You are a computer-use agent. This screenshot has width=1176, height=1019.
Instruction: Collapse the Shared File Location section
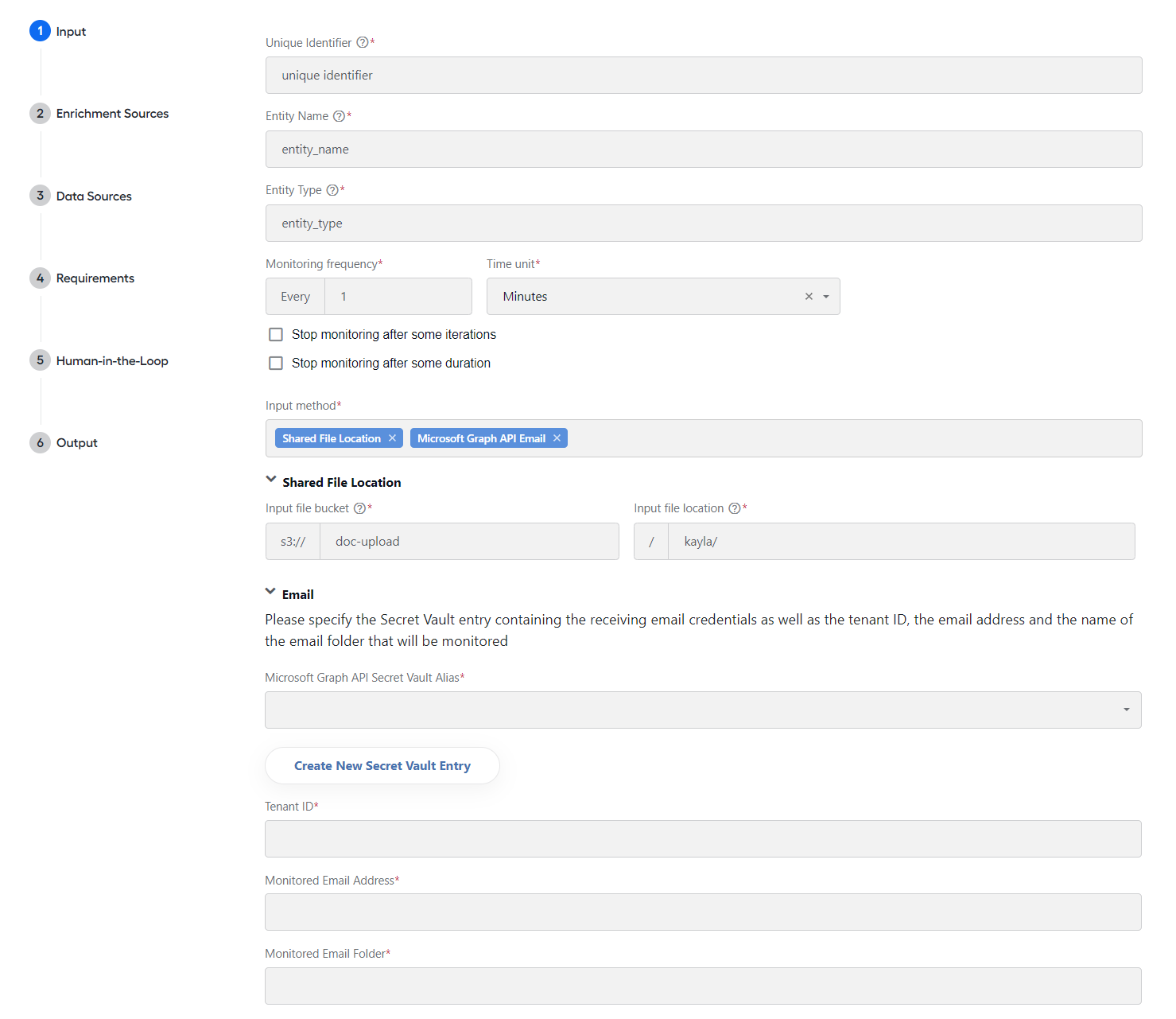point(271,480)
